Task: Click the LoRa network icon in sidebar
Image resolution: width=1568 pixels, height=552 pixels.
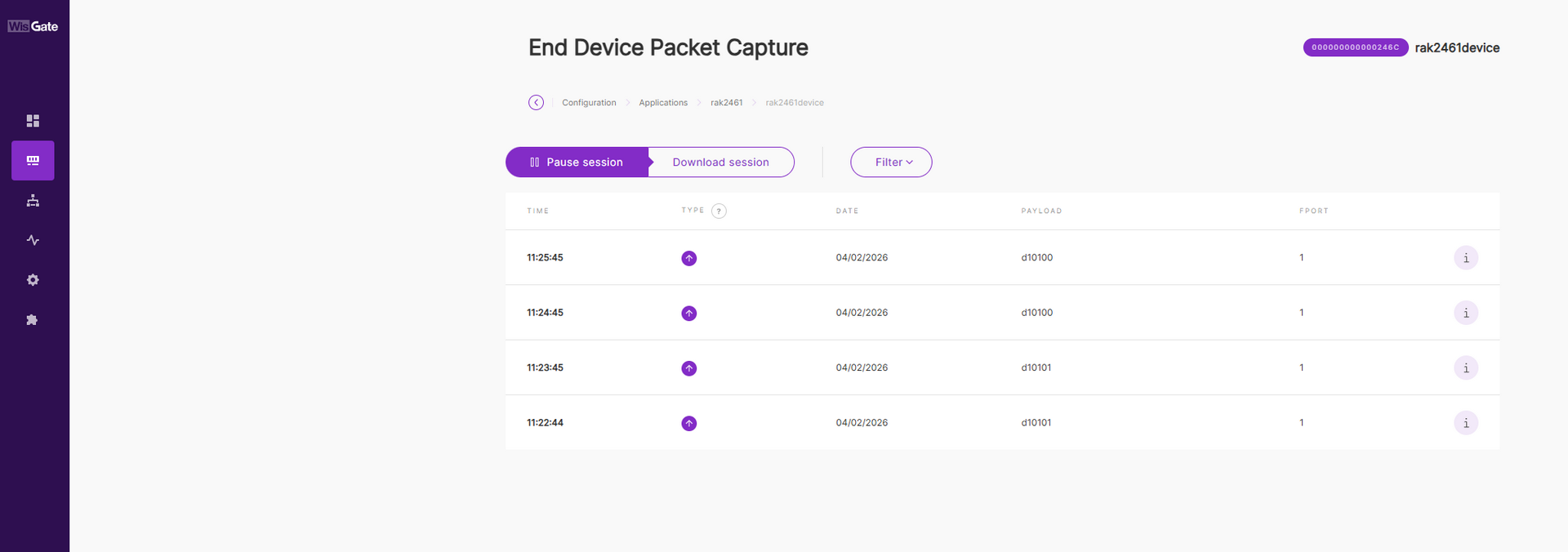Action: point(33,161)
